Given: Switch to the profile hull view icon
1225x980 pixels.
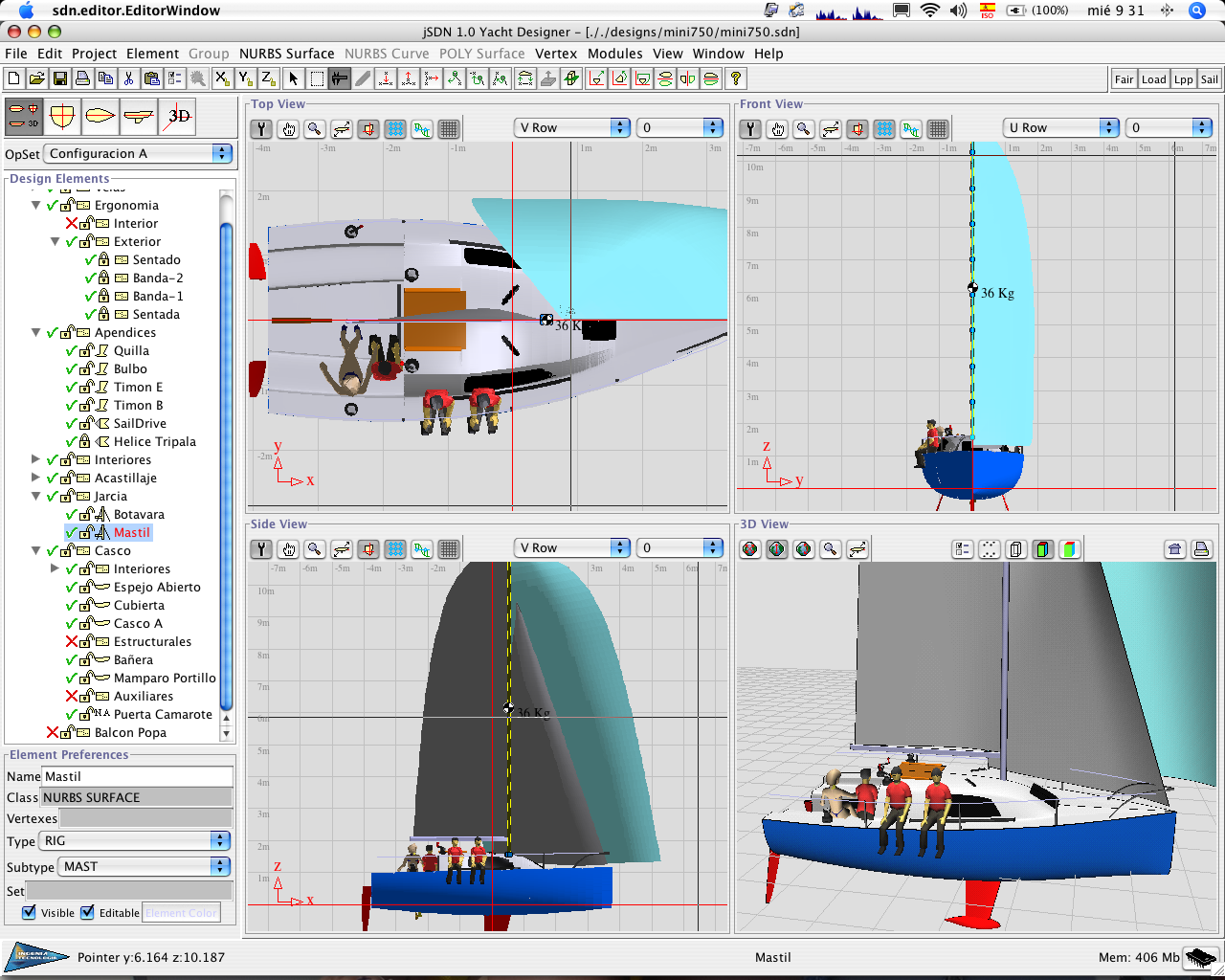Looking at the screenshot, I should (139, 117).
